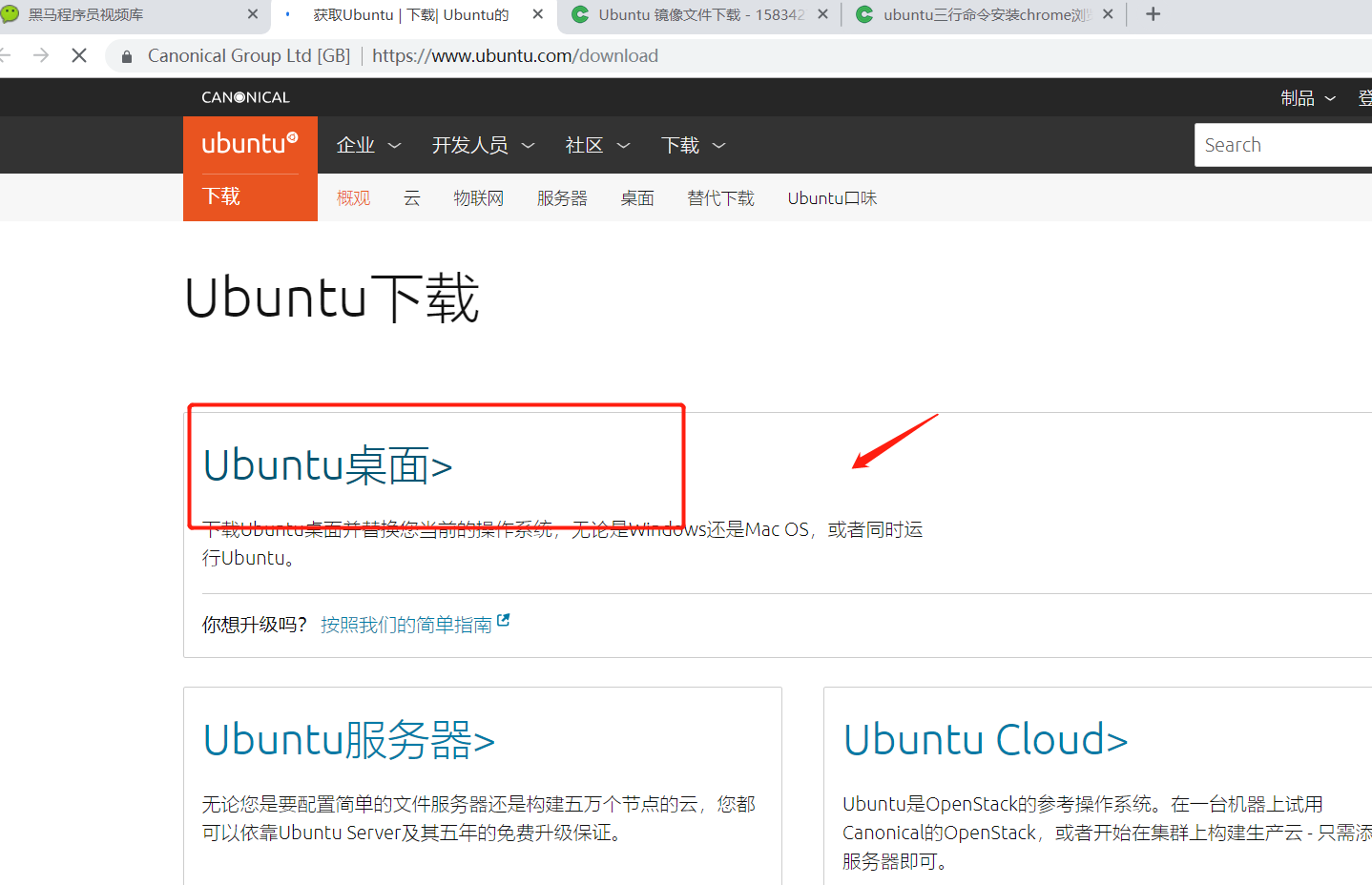The image size is (1372, 885).
Task: Select the Ubuntu口味 subnav item
Action: (x=832, y=197)
